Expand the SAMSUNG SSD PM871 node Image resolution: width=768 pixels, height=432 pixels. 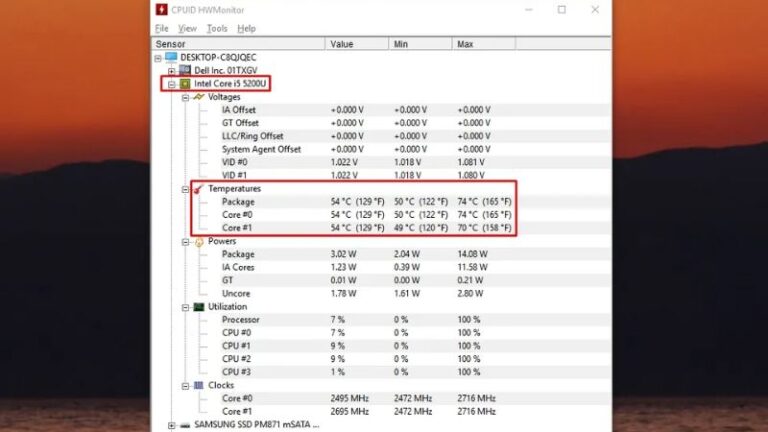[171, 426]
